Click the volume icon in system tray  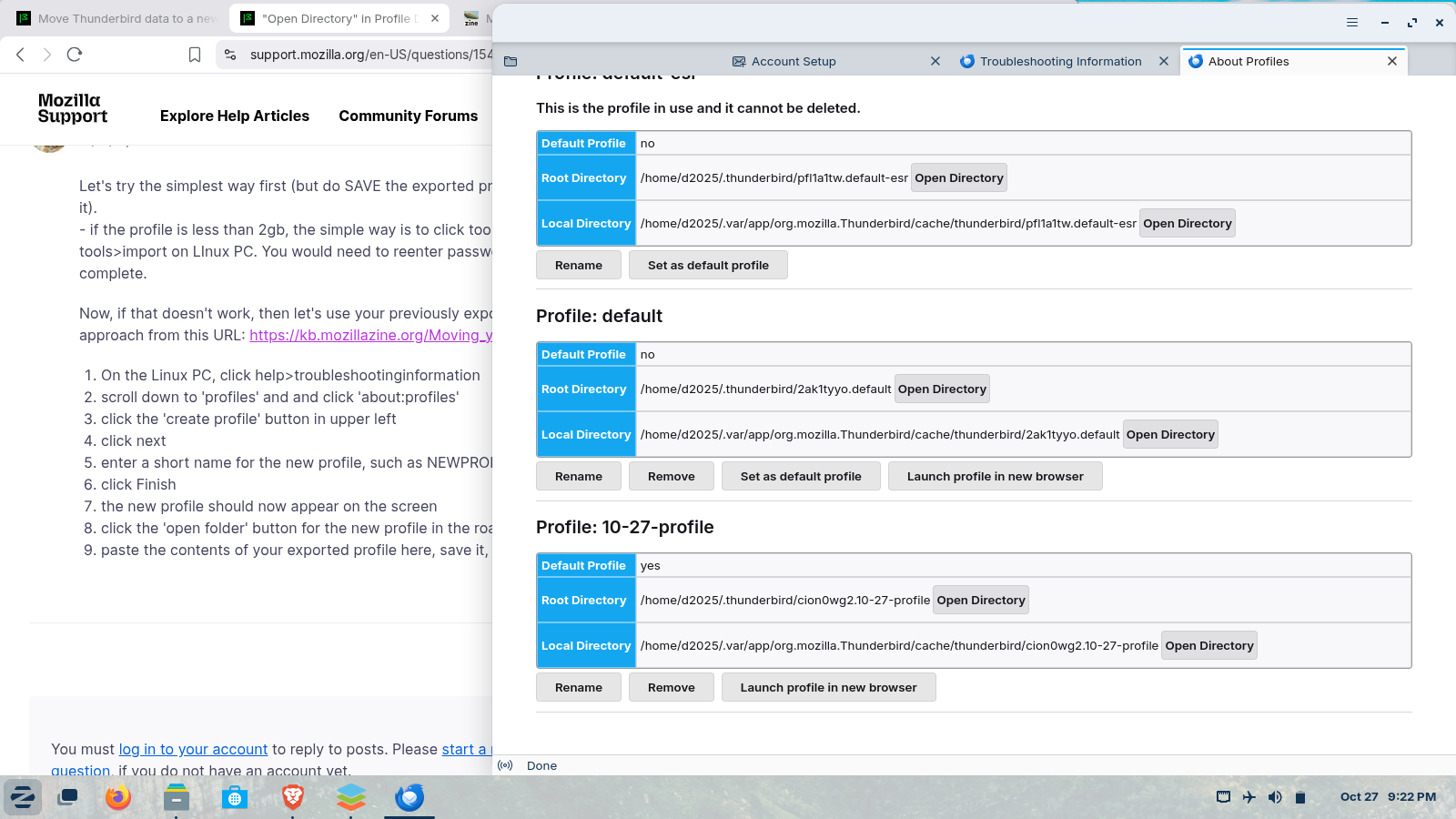[1275, 797]
